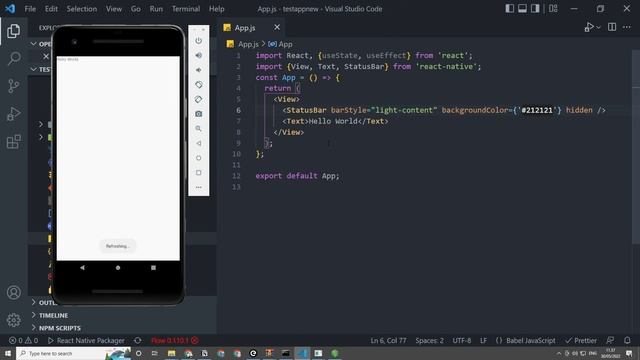
Task: Open Customize Layout in title bar
Action: click(553, 9)
